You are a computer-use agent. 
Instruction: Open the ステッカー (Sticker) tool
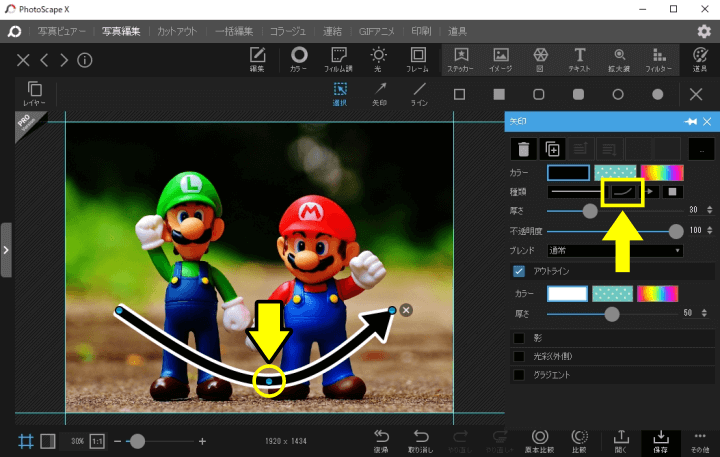pos(461,60)
